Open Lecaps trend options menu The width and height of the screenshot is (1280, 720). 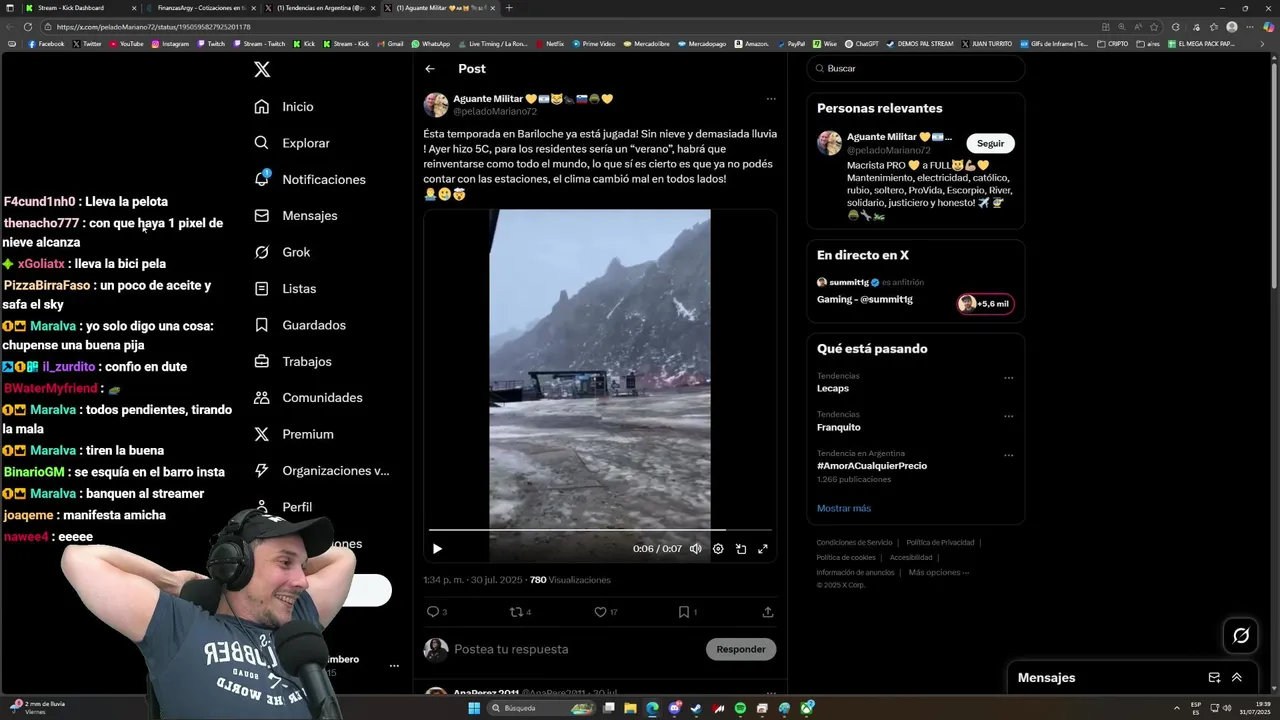[1008, 378]
